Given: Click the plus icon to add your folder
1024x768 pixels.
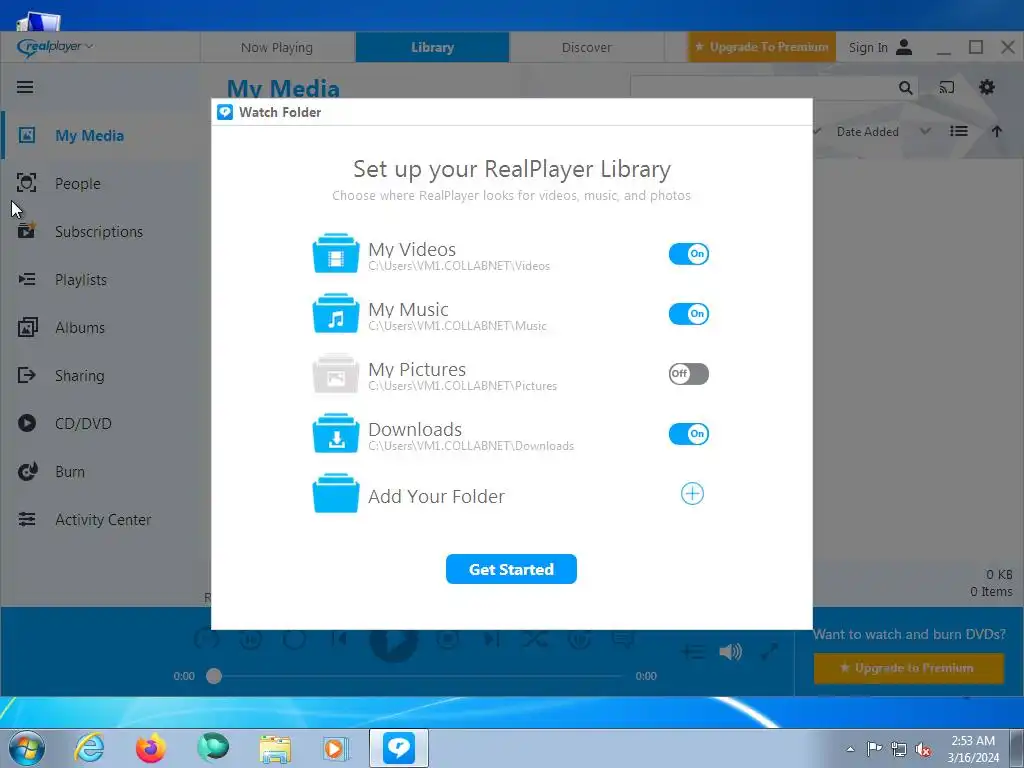Looking at the screenshot, I should pyautogui.click(x=692, y=494).
